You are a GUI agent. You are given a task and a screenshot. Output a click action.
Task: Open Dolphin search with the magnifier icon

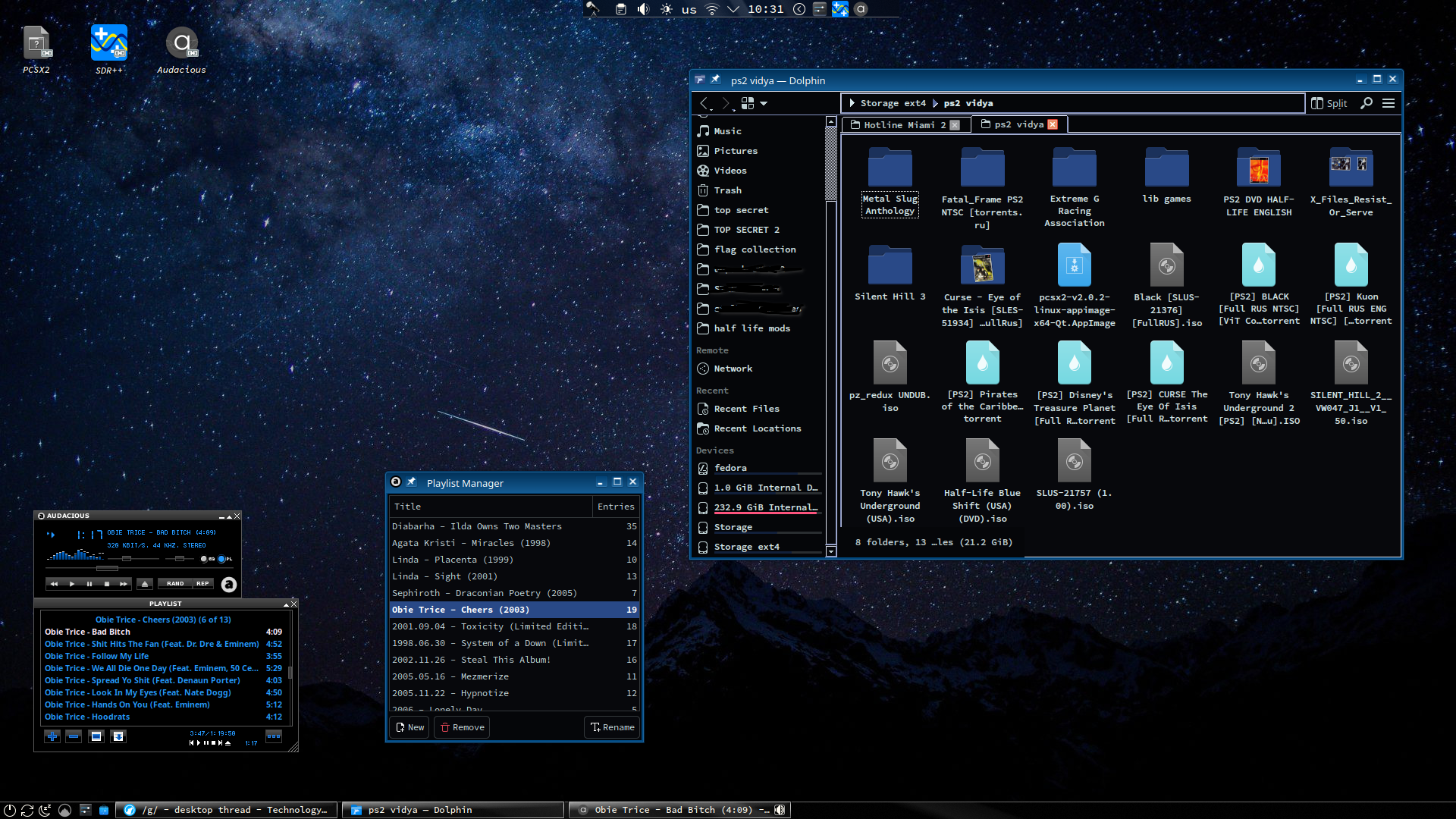click(x=1367, y=103)
